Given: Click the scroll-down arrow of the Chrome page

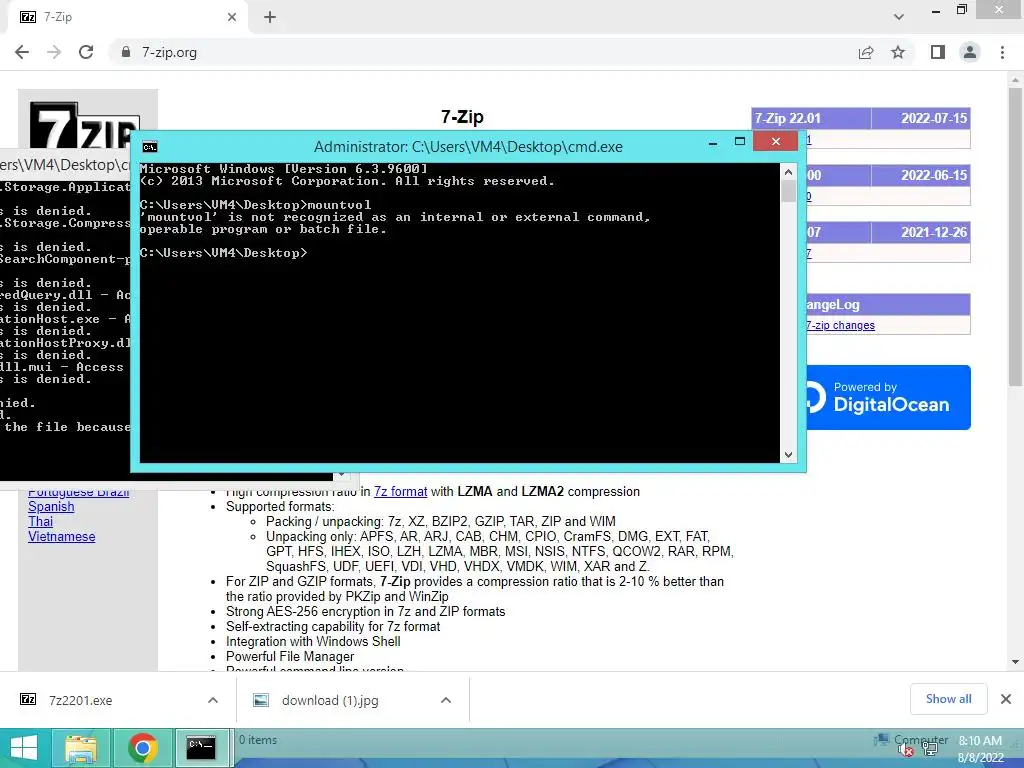Looking at the screenshot, I should click(x=1015, y=662).
